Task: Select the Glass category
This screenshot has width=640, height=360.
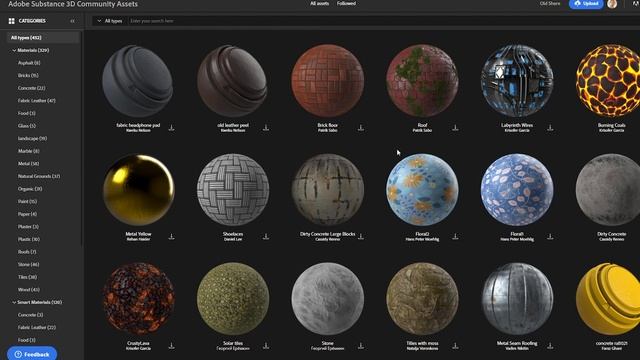Action: tap(27, 126)
